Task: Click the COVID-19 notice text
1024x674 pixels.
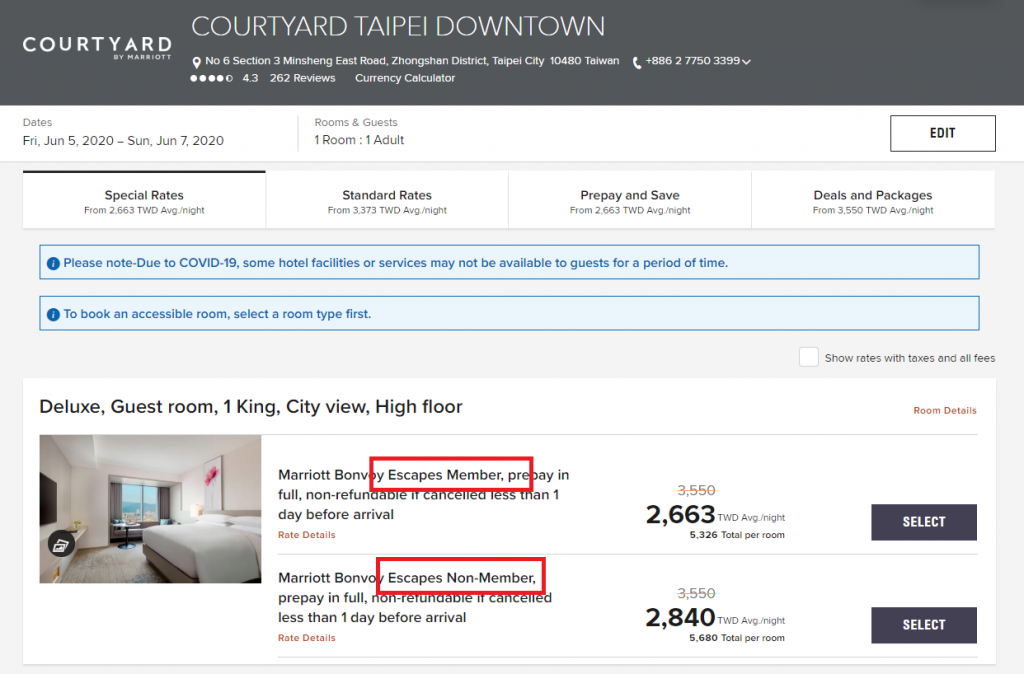Action: tap(396, 263)
